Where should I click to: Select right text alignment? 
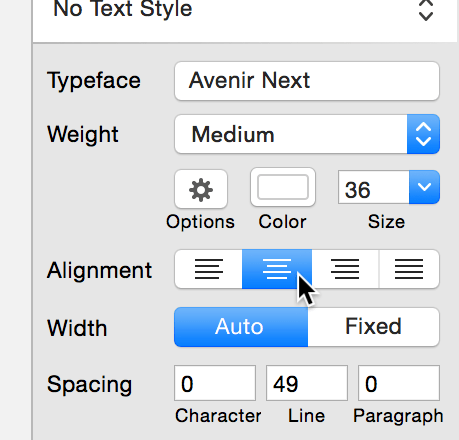click(345, 269)
